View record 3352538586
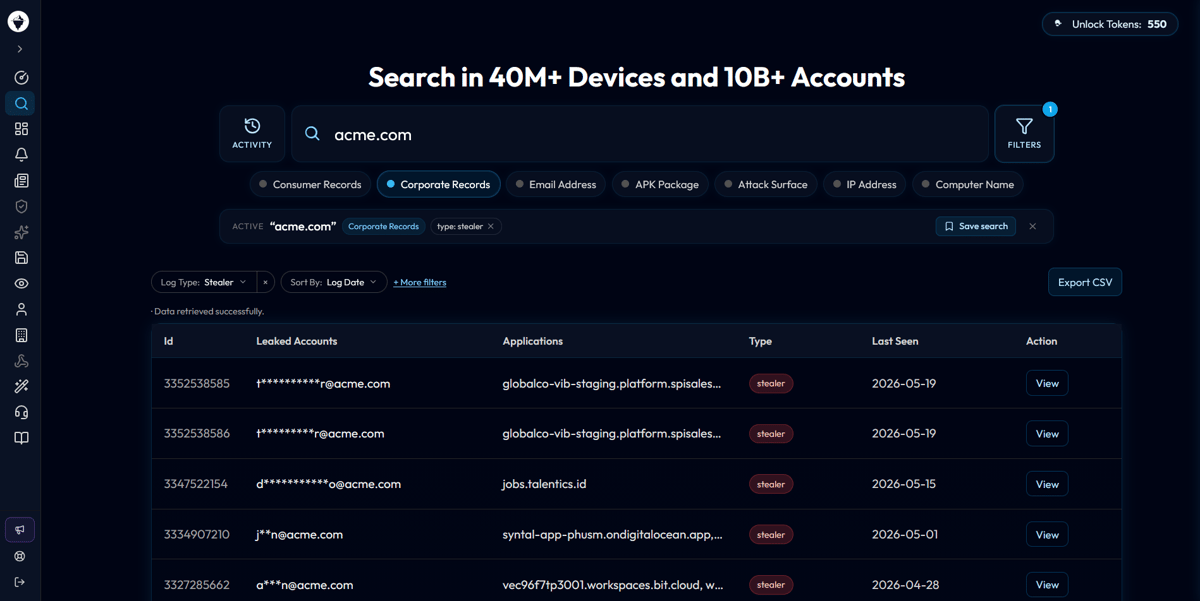 pos(1047,434)
